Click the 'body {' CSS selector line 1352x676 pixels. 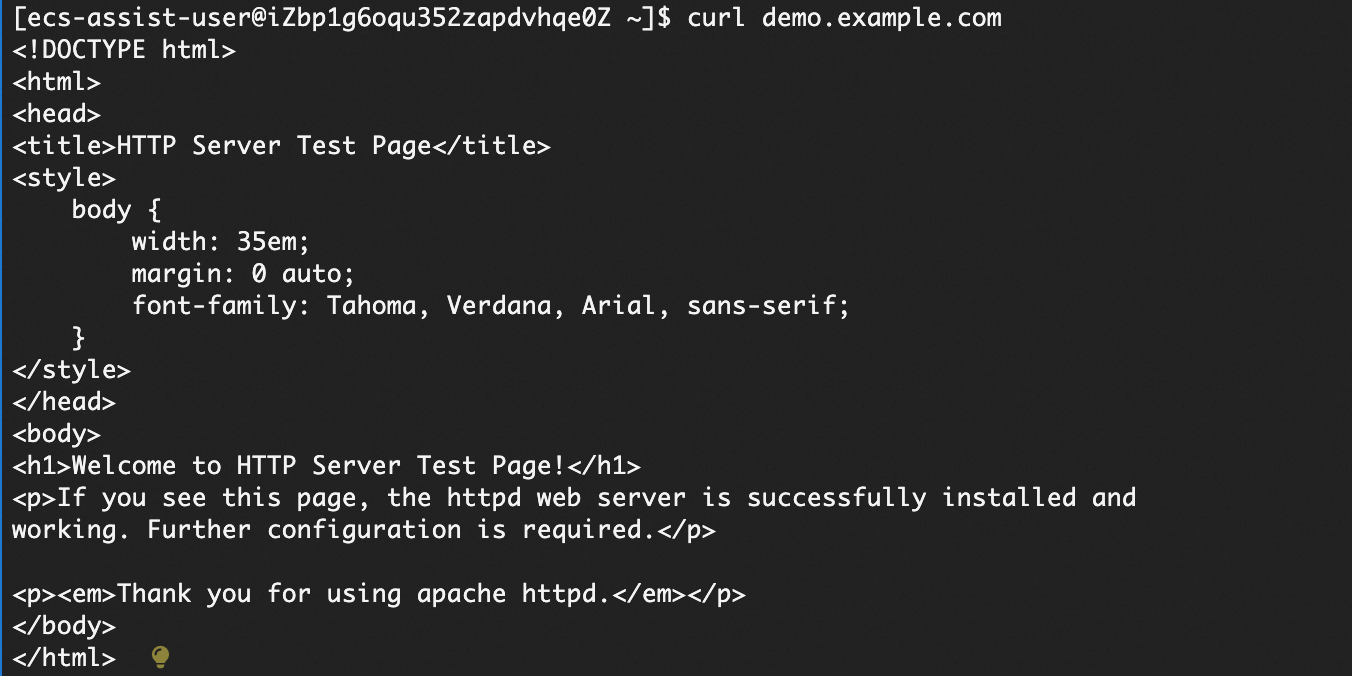tap(116, 210)
